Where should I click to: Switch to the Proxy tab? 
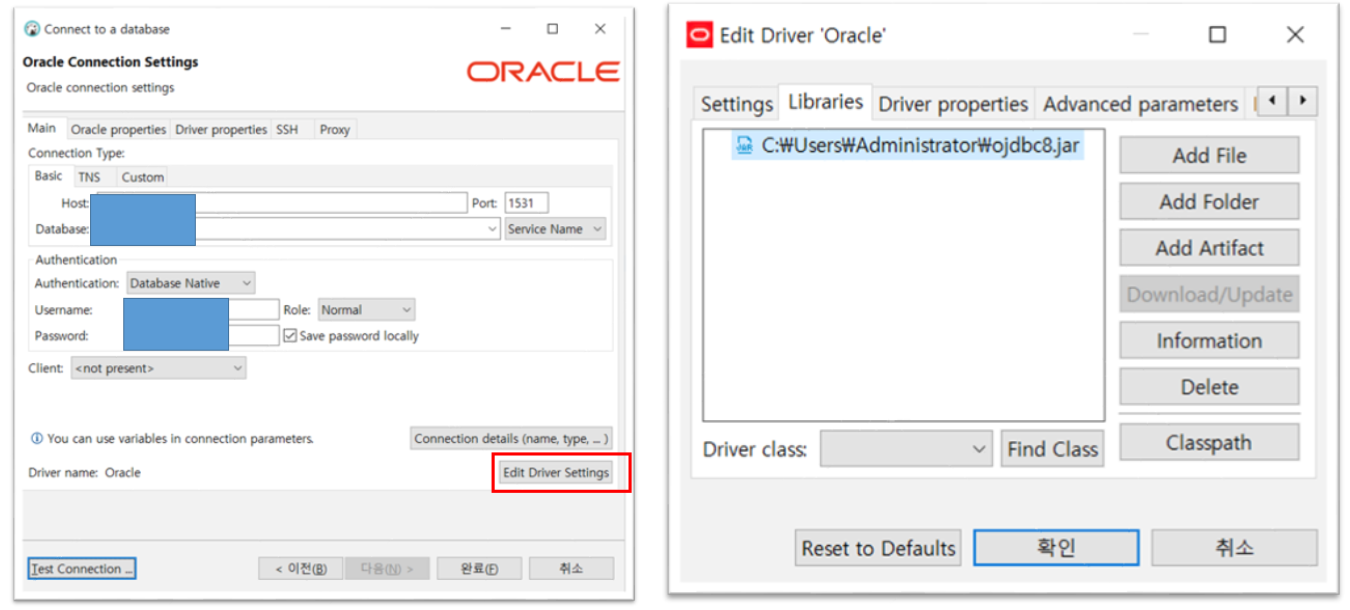click(x=335, y=130)
